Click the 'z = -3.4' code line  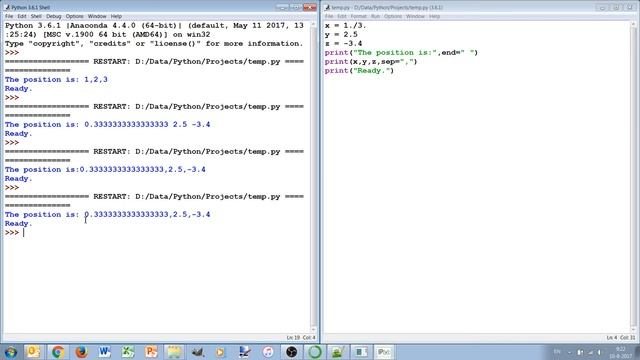343,44
